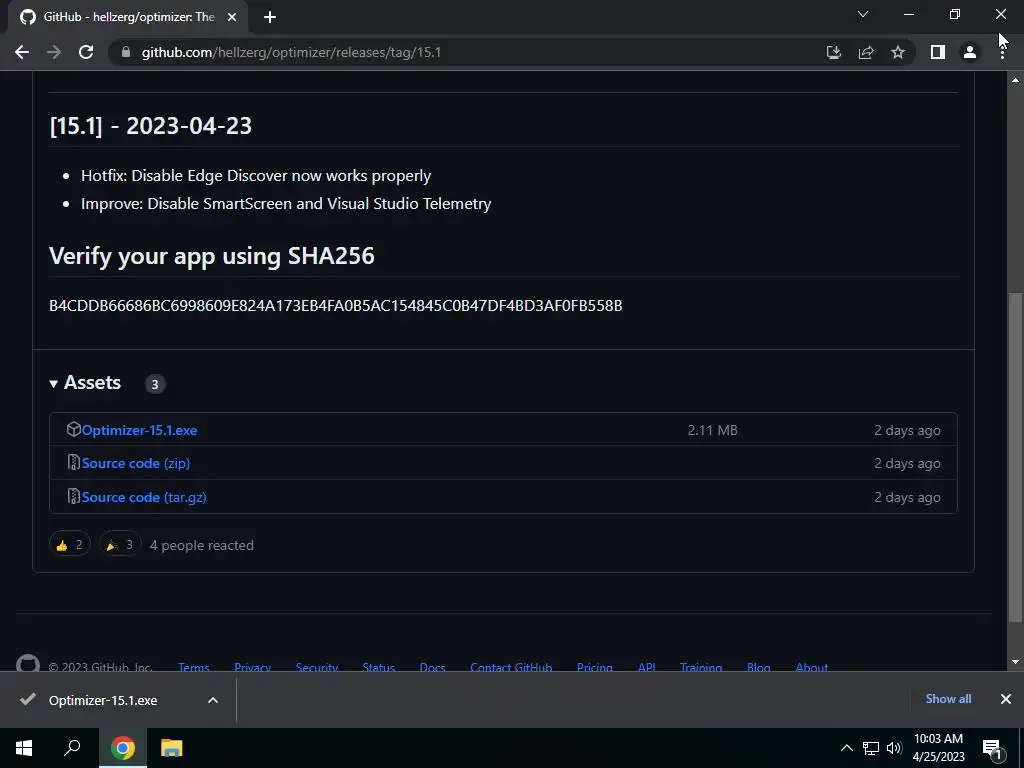
Task: Select the GitHub hellzerg/optimizer tab
Action: tap(129, 17)
